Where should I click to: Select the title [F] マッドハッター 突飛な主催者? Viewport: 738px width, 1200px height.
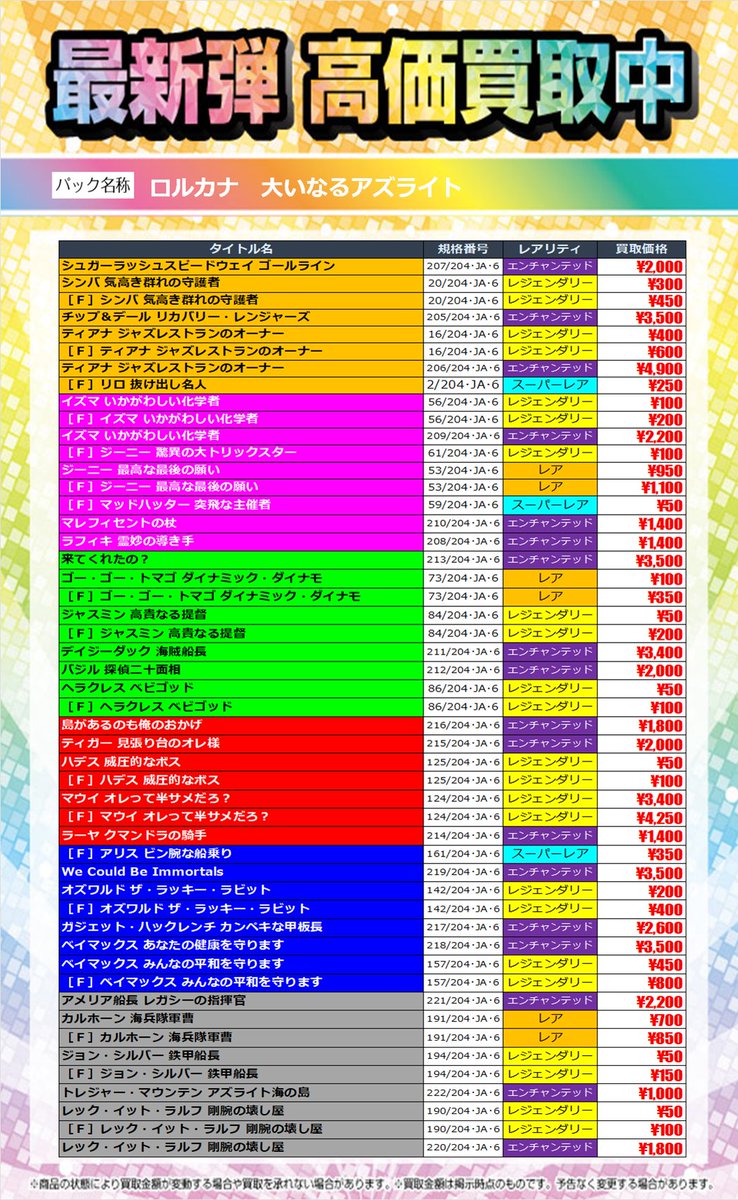coord(167,504)
